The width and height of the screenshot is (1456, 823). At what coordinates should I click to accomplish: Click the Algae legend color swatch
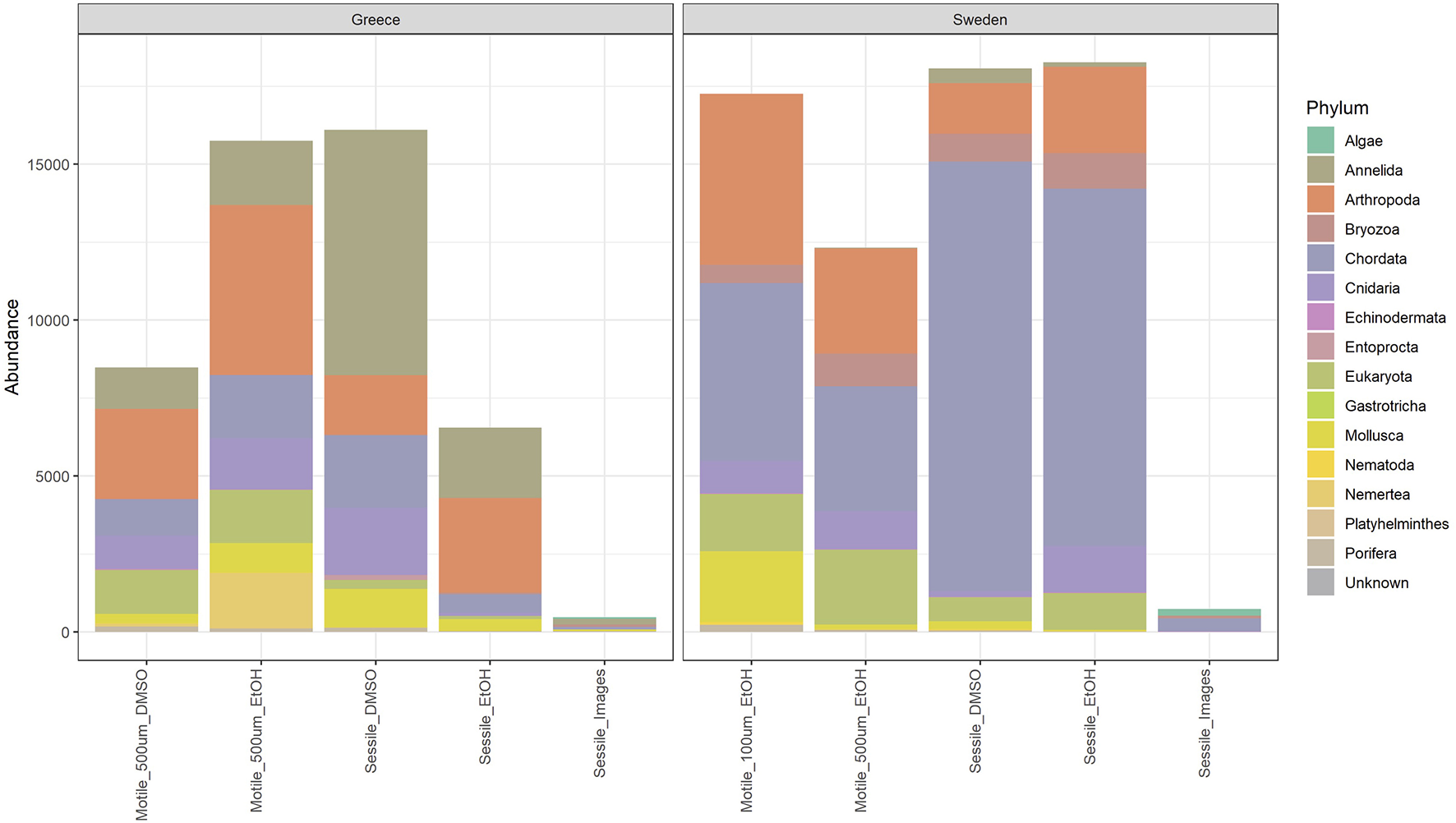coord(1320,140)
